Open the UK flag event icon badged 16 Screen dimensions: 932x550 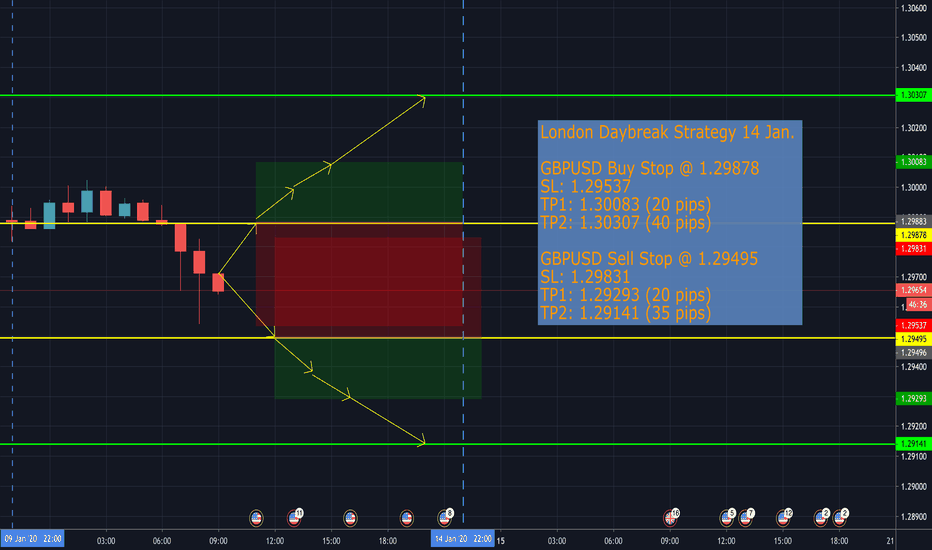point(671,517)
